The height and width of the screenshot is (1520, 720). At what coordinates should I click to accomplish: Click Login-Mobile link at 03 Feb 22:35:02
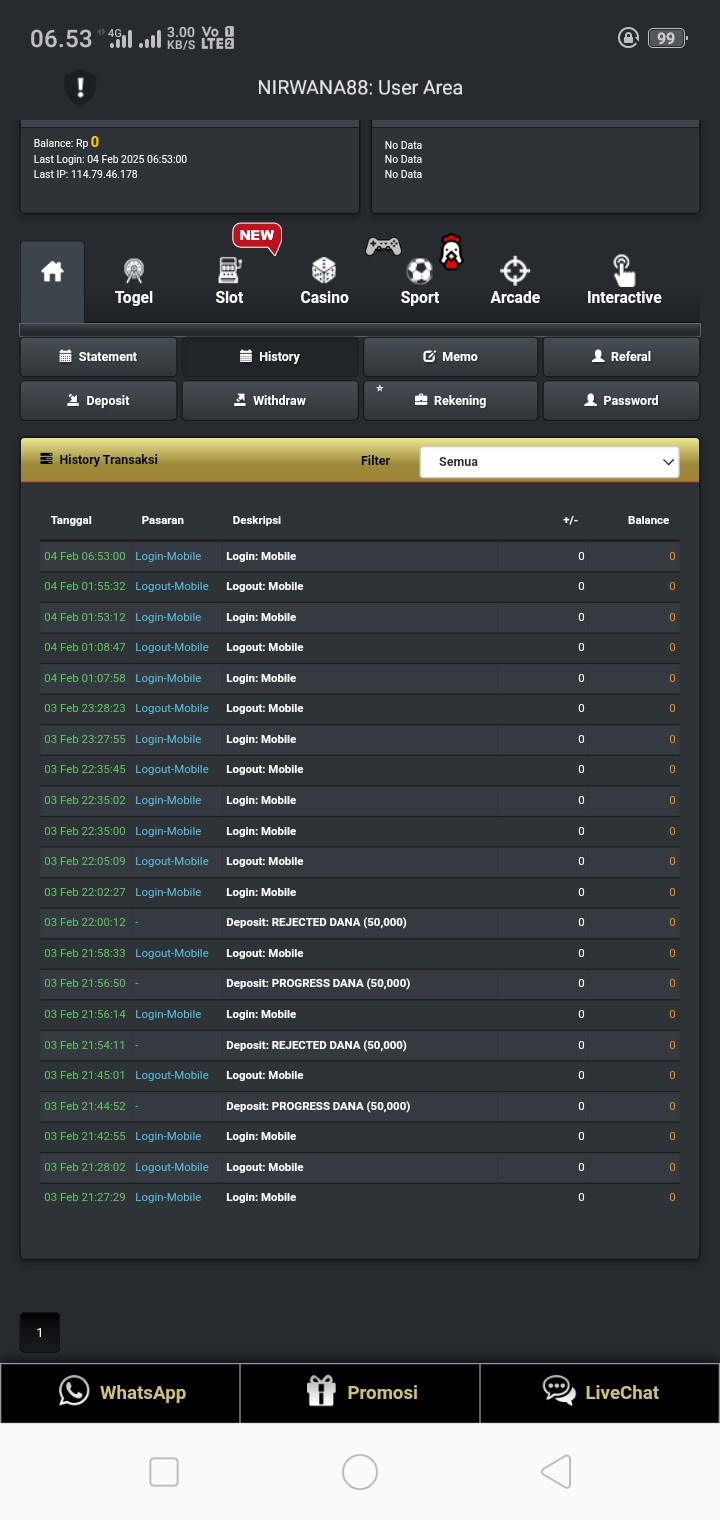click(x=168, y=800)
